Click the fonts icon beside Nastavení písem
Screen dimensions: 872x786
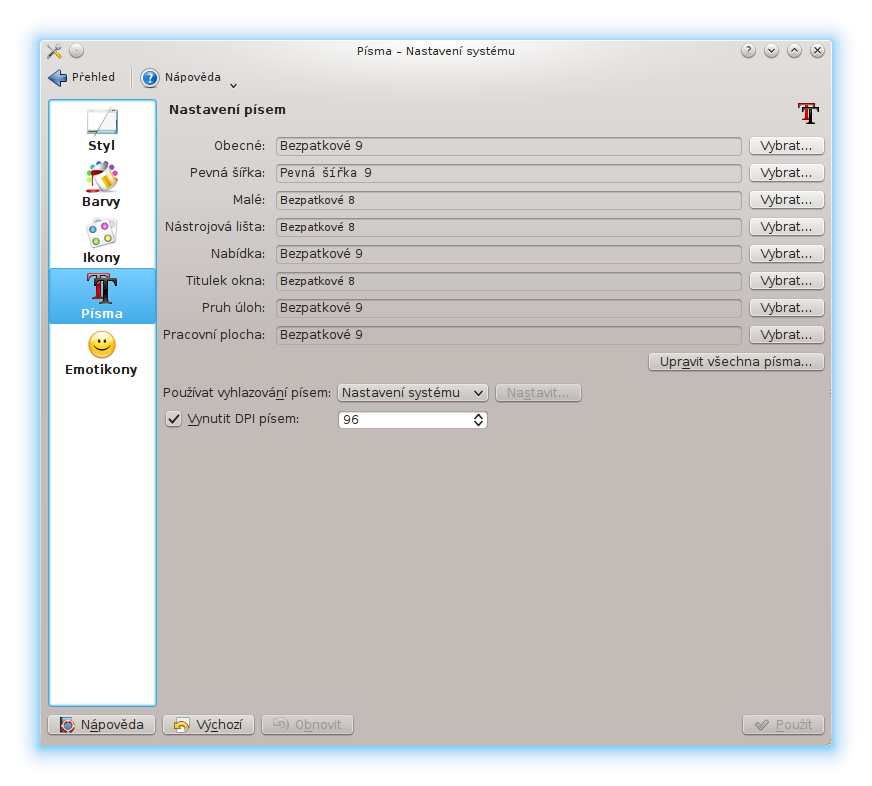point(808,113)
